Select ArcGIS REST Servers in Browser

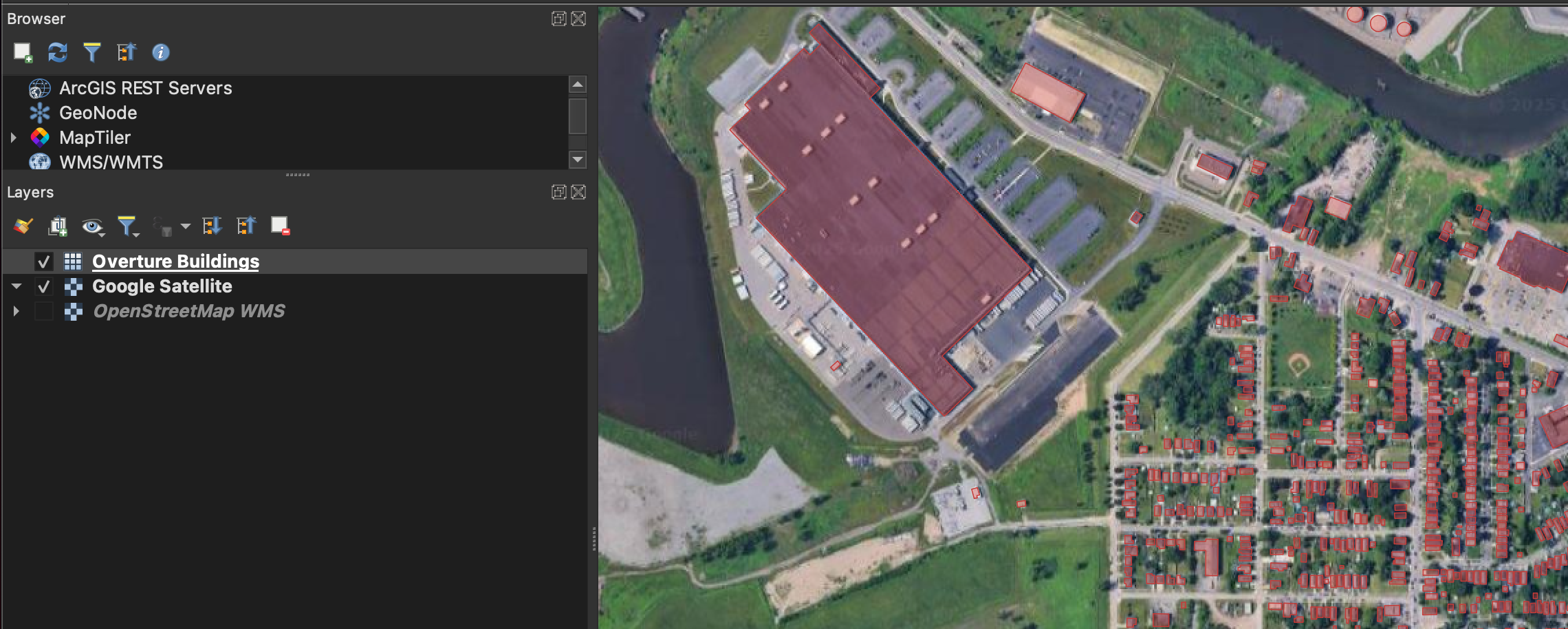pyautogui.click(x=145, y=88)
